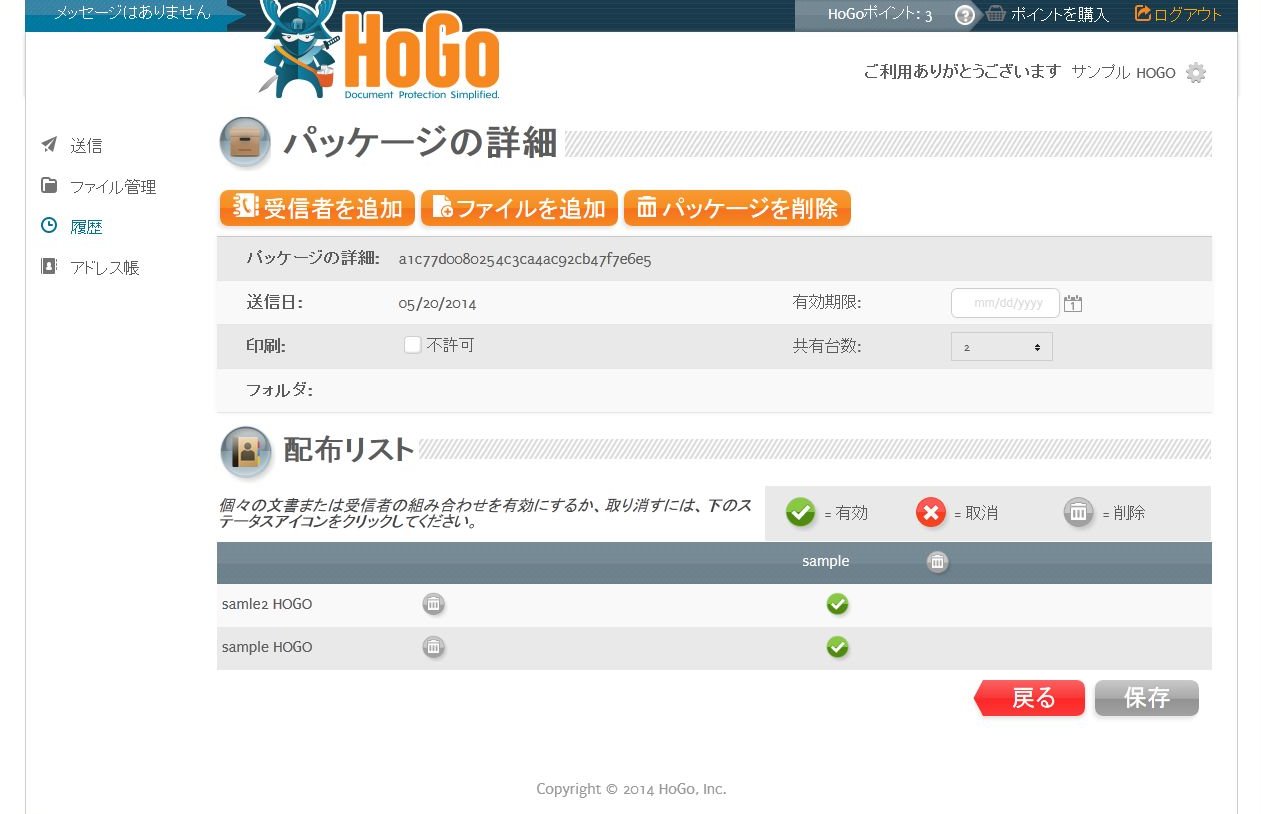Click the ログアウト link

tap(1178, 14)
